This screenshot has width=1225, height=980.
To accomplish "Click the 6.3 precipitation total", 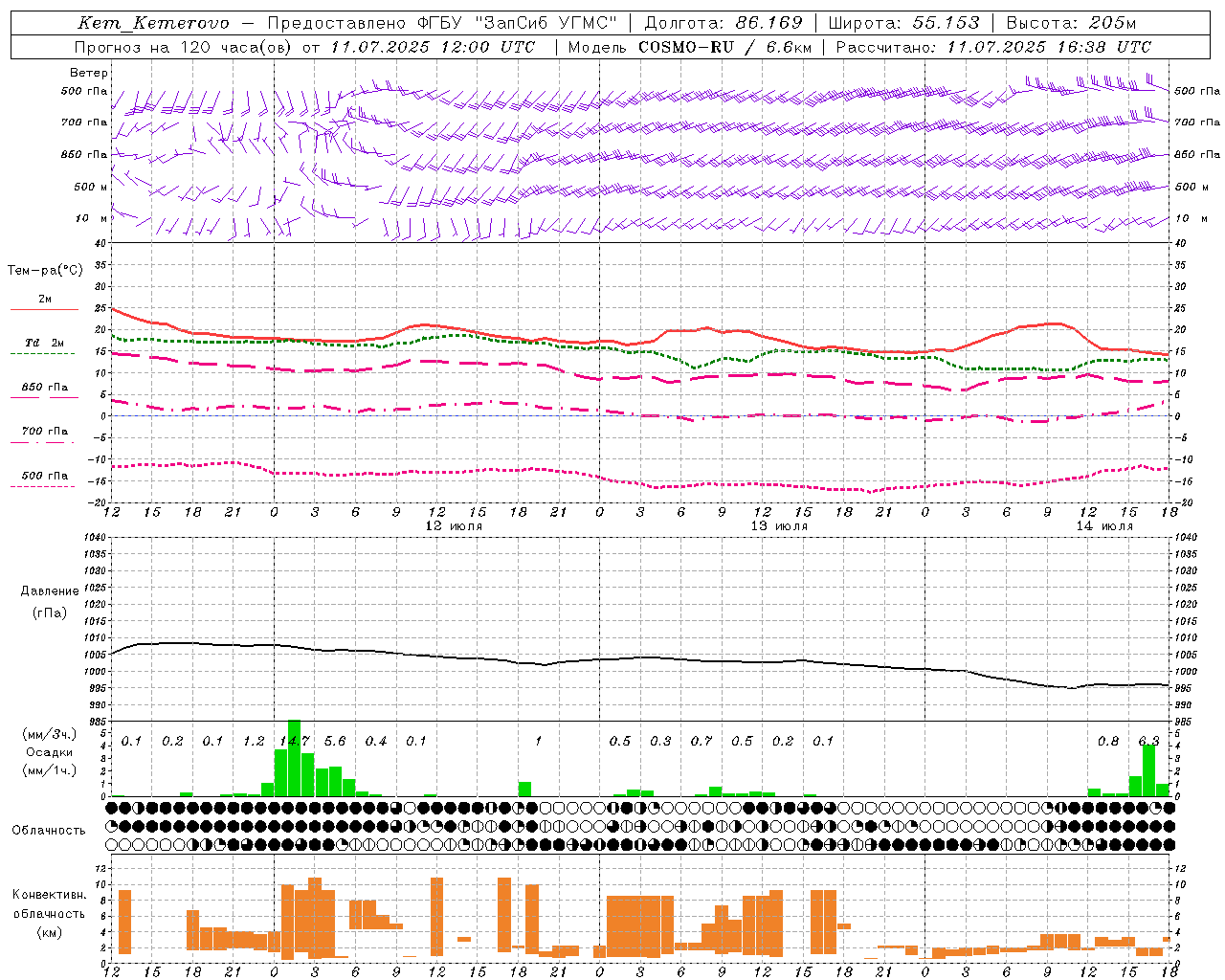I will 1148,742.
